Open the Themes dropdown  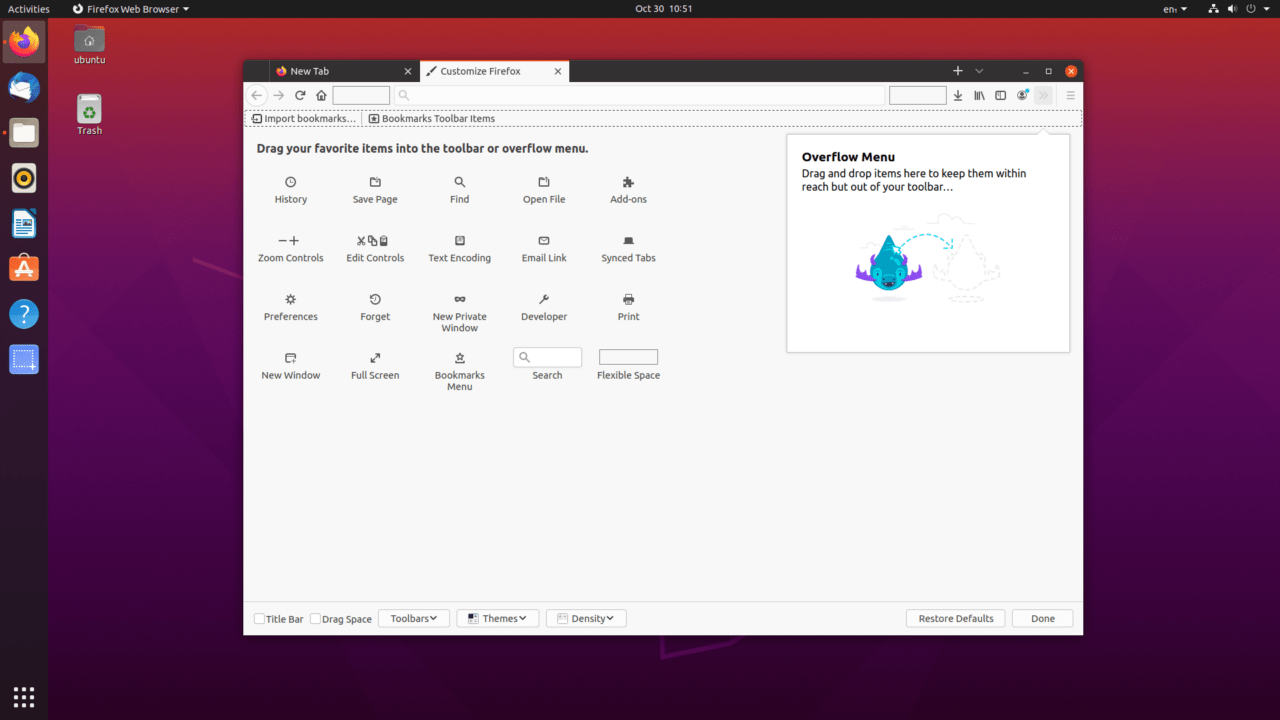click(498, 619)
